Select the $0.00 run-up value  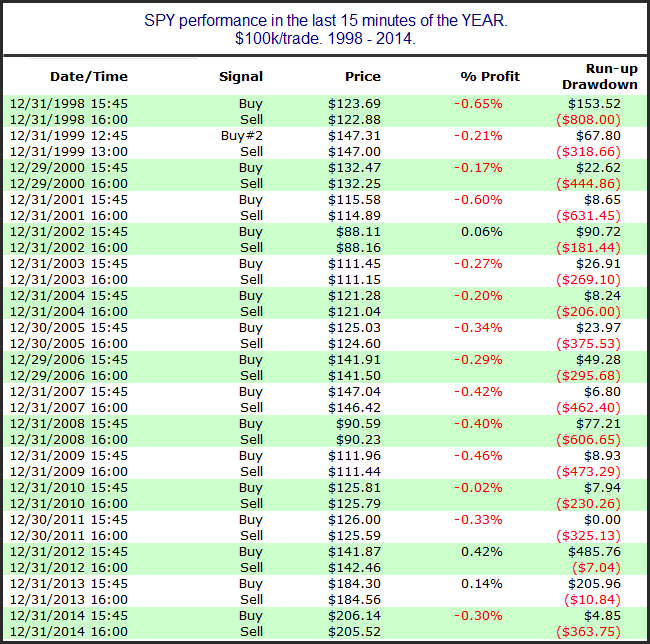tap(602, 520)
